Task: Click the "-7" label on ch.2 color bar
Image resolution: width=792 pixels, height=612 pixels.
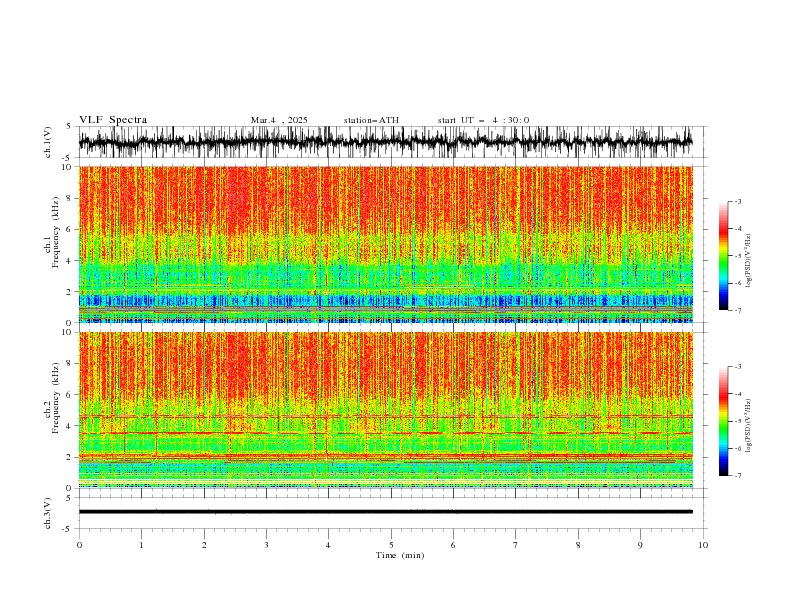Action: click(x=737, y=476)
